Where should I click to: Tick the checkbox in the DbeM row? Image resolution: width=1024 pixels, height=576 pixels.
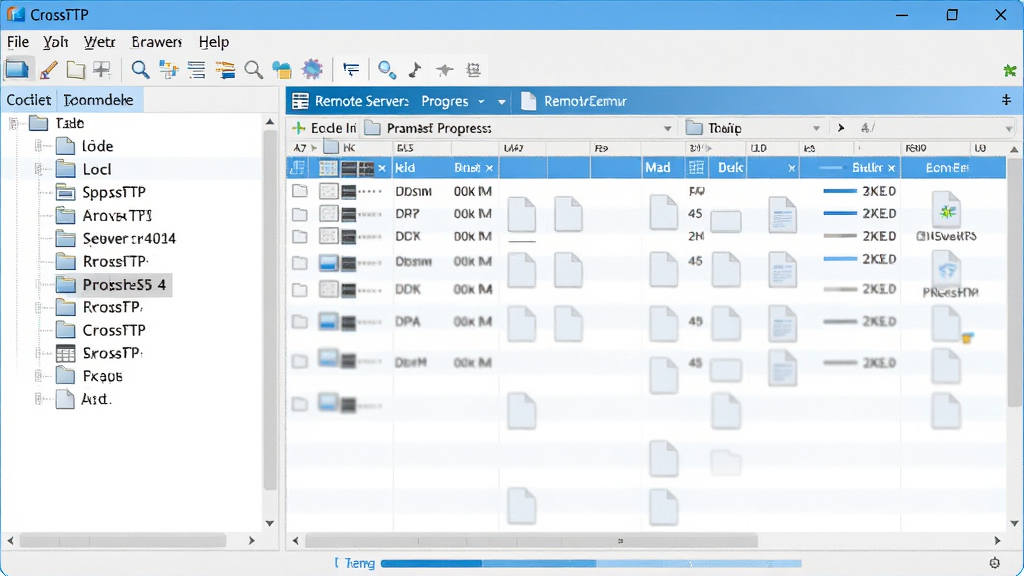pyautogui.click(x=300, y=362)
